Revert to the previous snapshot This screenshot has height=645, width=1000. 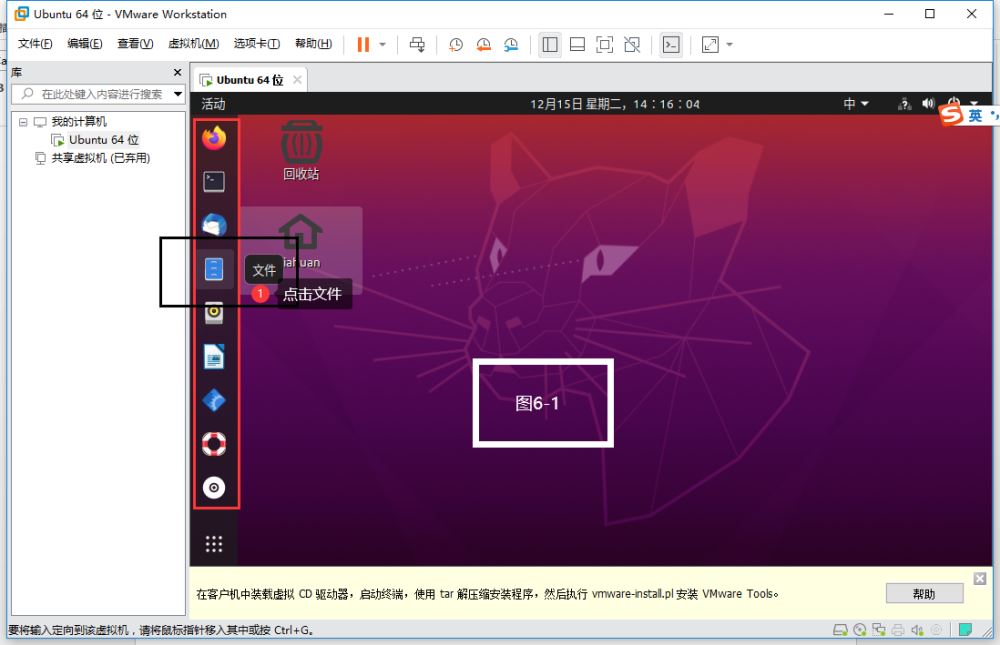click(x=483, y=45)
